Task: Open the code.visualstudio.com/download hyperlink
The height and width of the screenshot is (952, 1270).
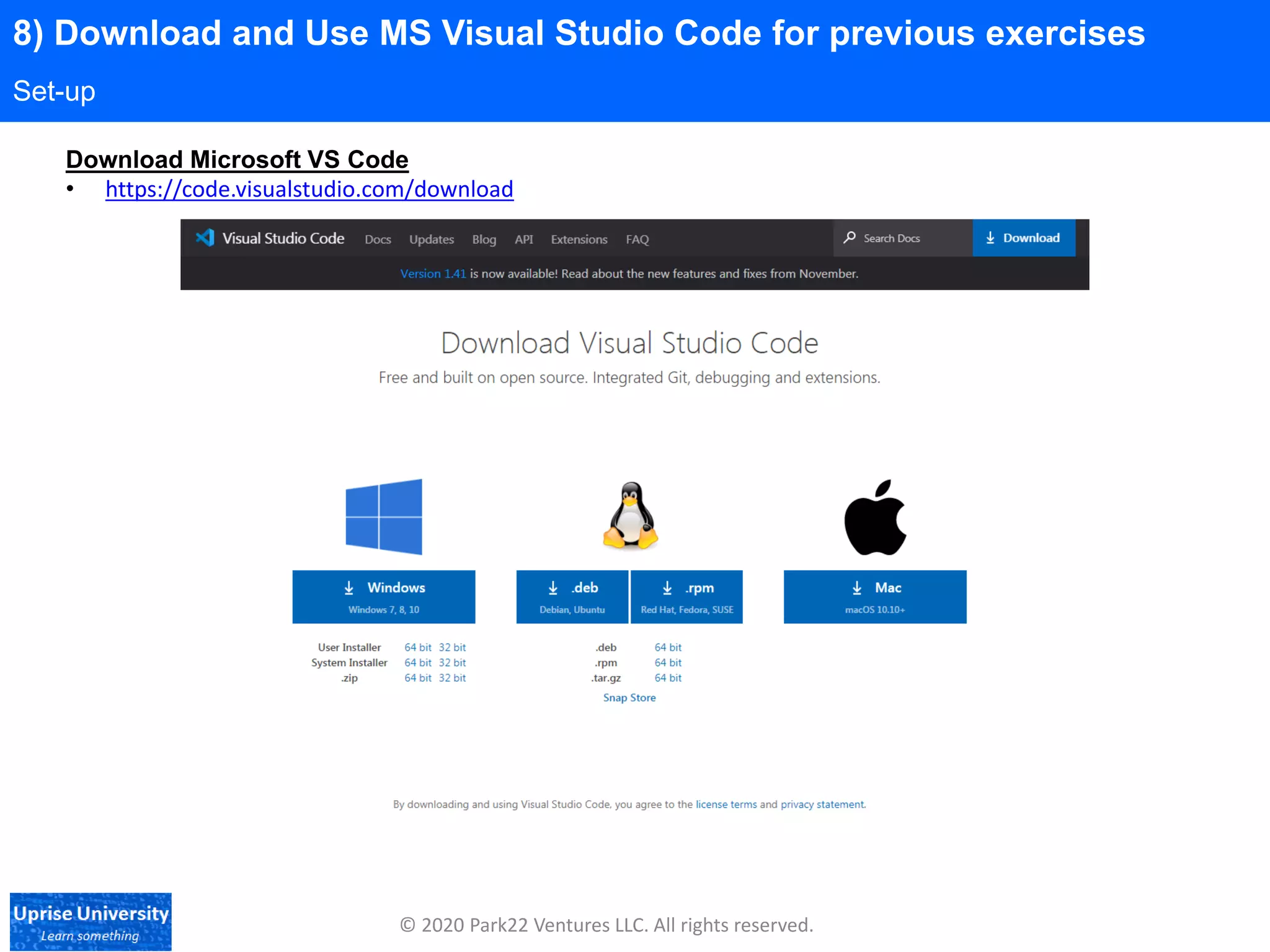Action: tap(309, 189)
